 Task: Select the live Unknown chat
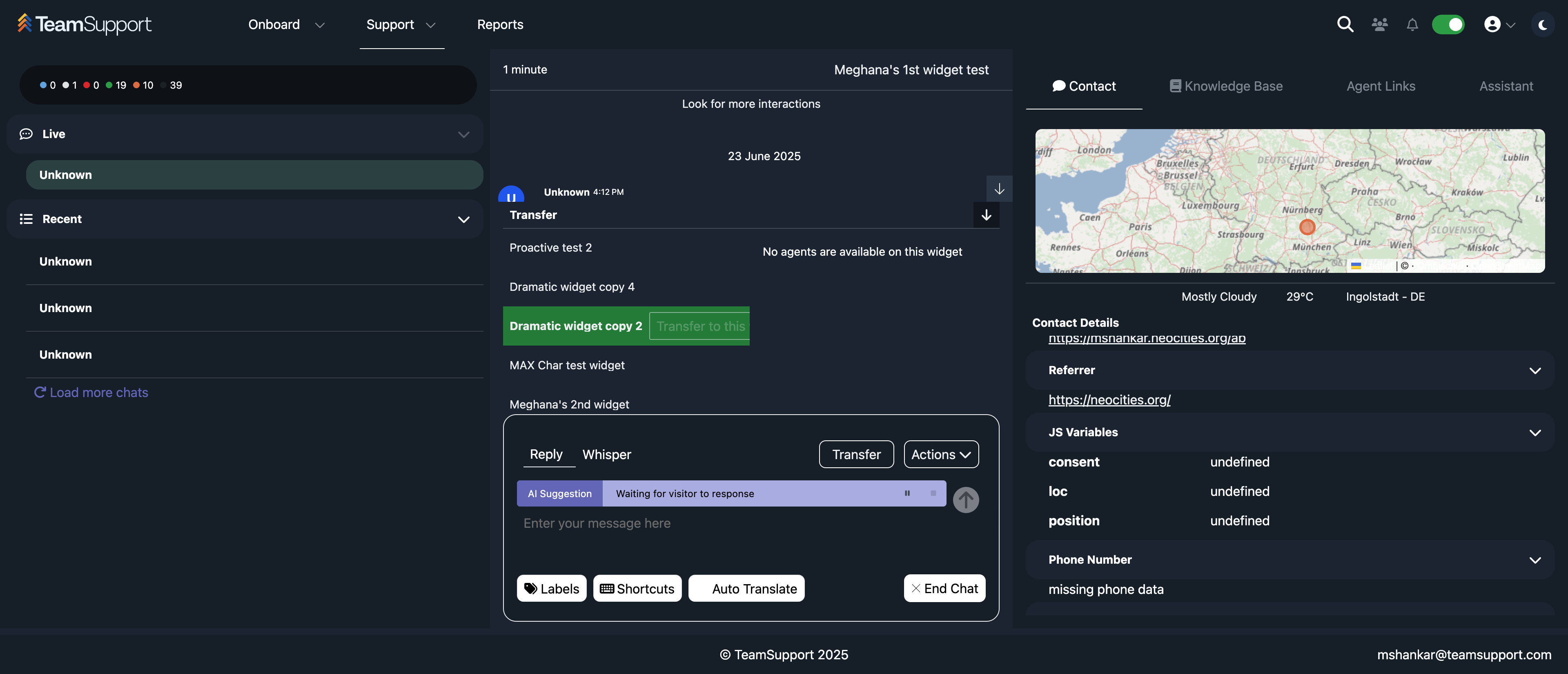(254, 175)
